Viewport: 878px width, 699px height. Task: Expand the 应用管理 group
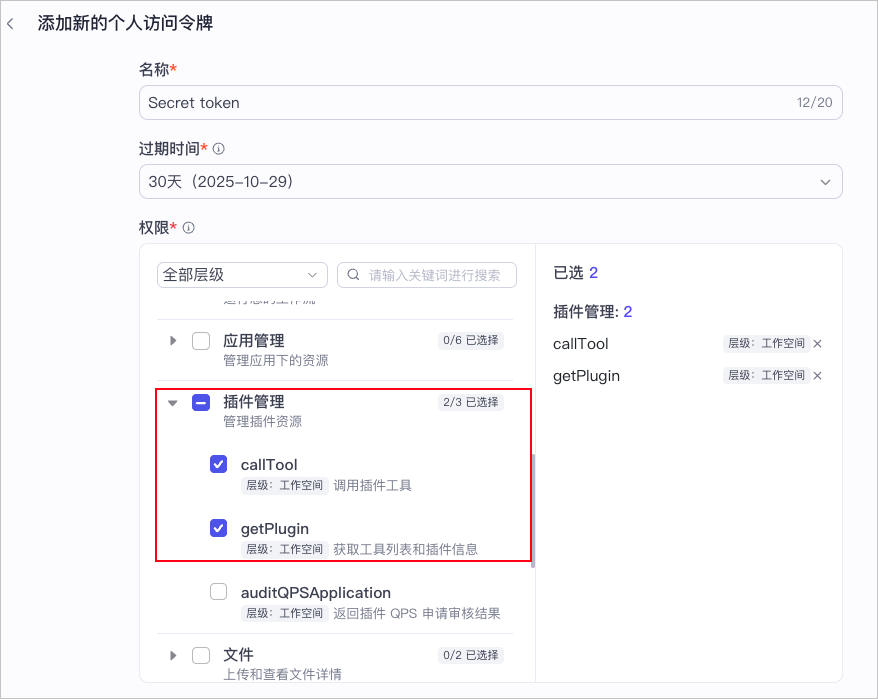pos(173,341)
